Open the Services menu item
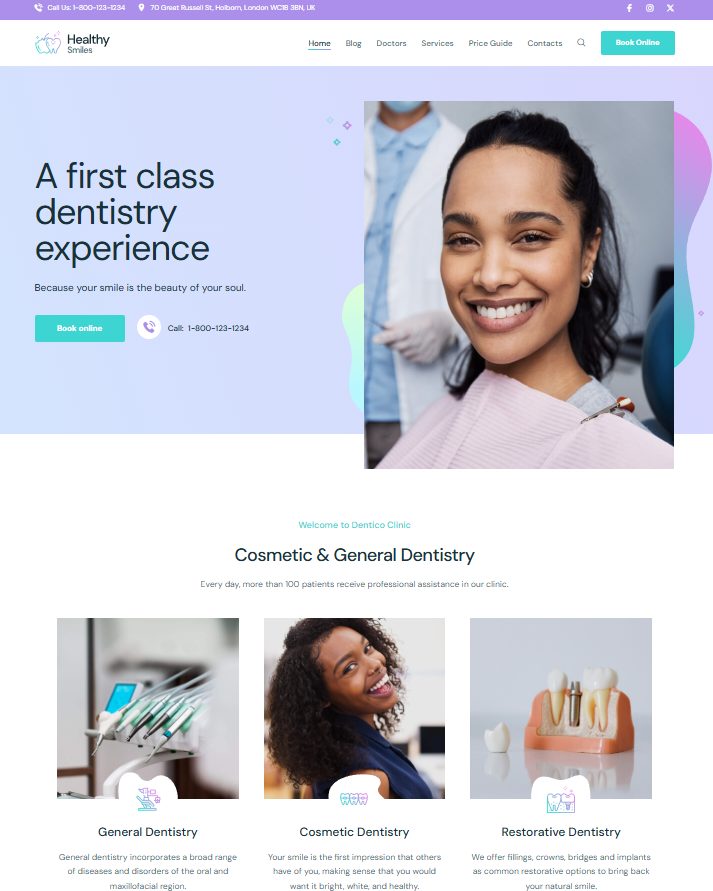 tap(437, 43)
